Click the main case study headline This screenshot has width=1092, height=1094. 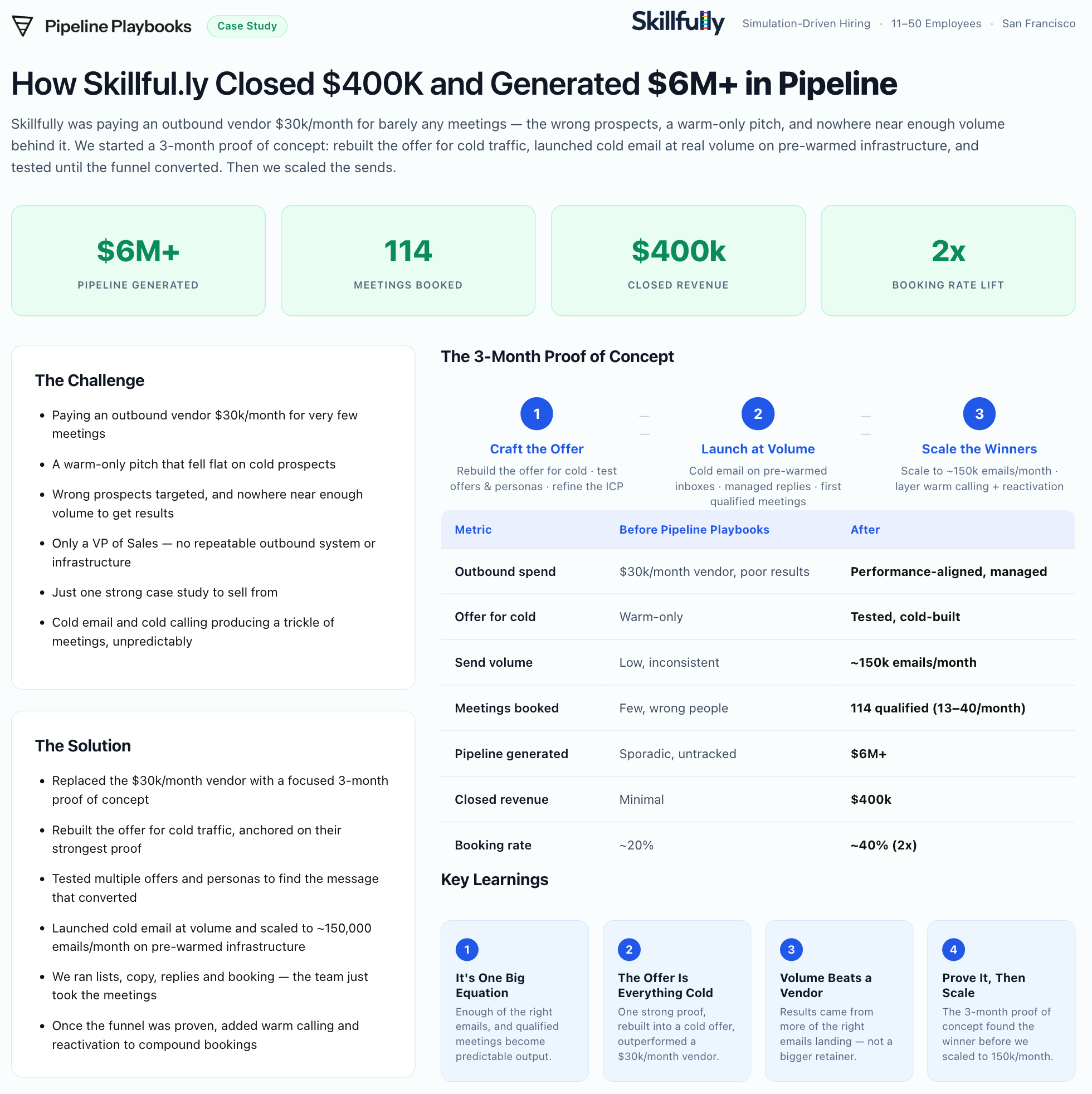point(454,84)
